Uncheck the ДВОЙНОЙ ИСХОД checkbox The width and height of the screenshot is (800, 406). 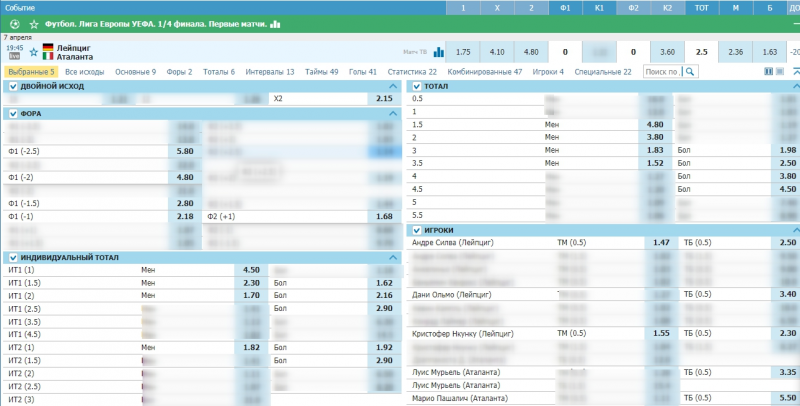pos(13,87)
